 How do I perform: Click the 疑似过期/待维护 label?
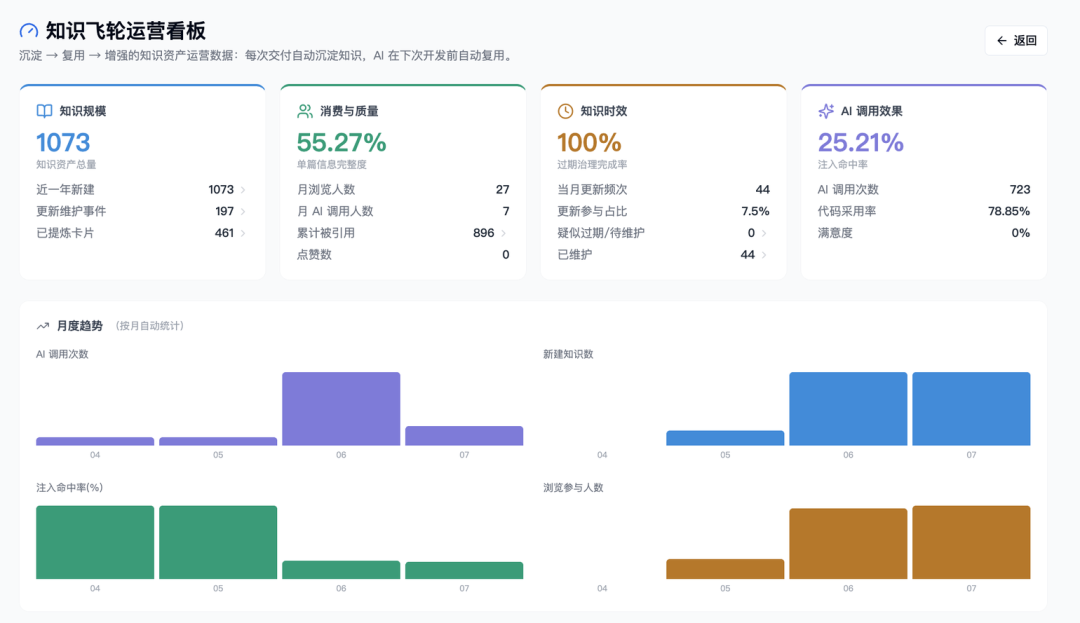[x=601, y=233]
